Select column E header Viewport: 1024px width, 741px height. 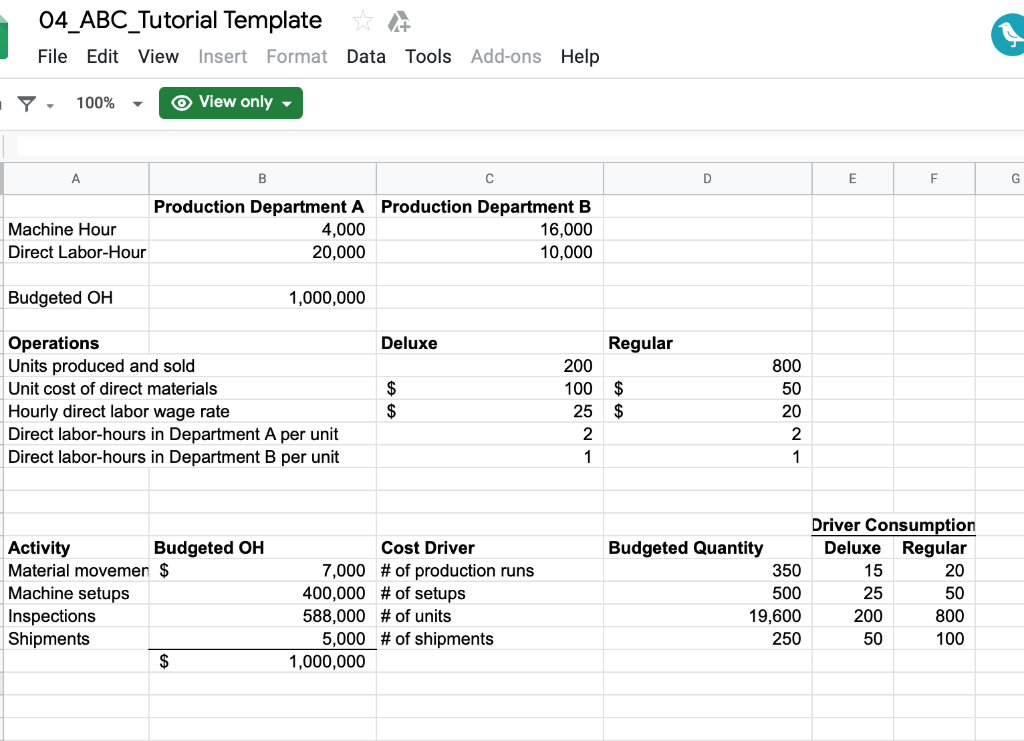[x=852, y=179]
